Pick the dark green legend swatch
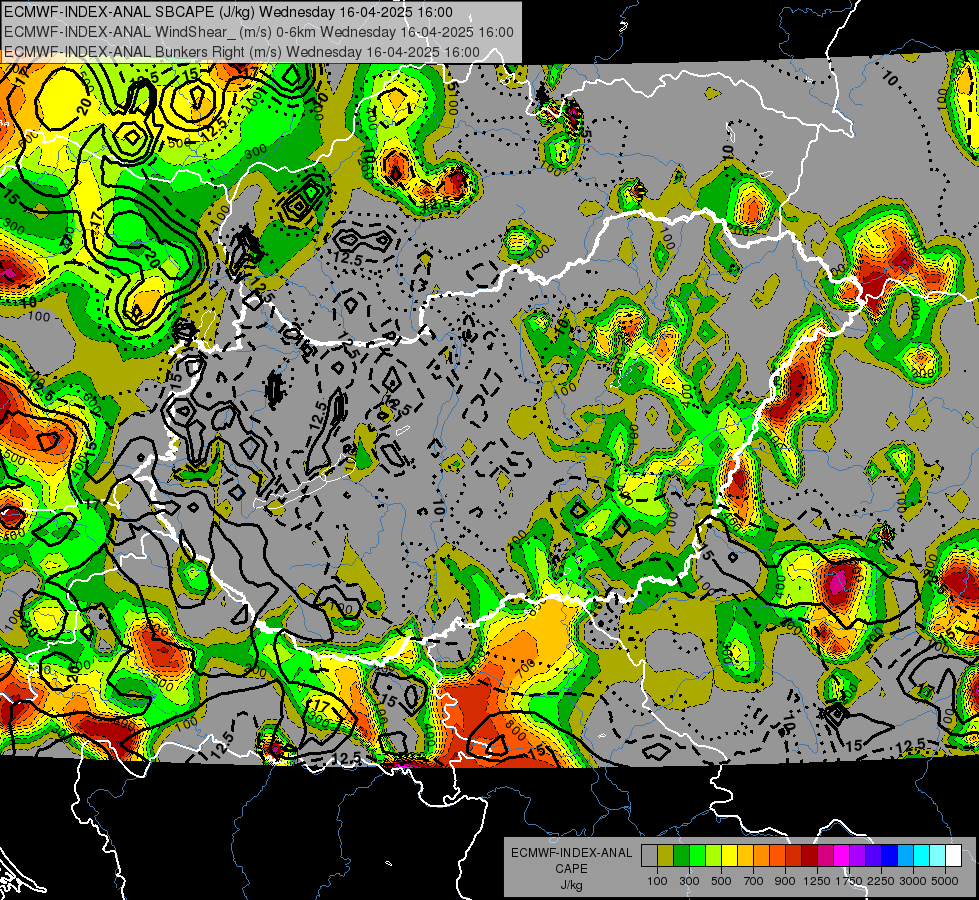This screenshot has width=979, height=900. (x=681, y=856)
